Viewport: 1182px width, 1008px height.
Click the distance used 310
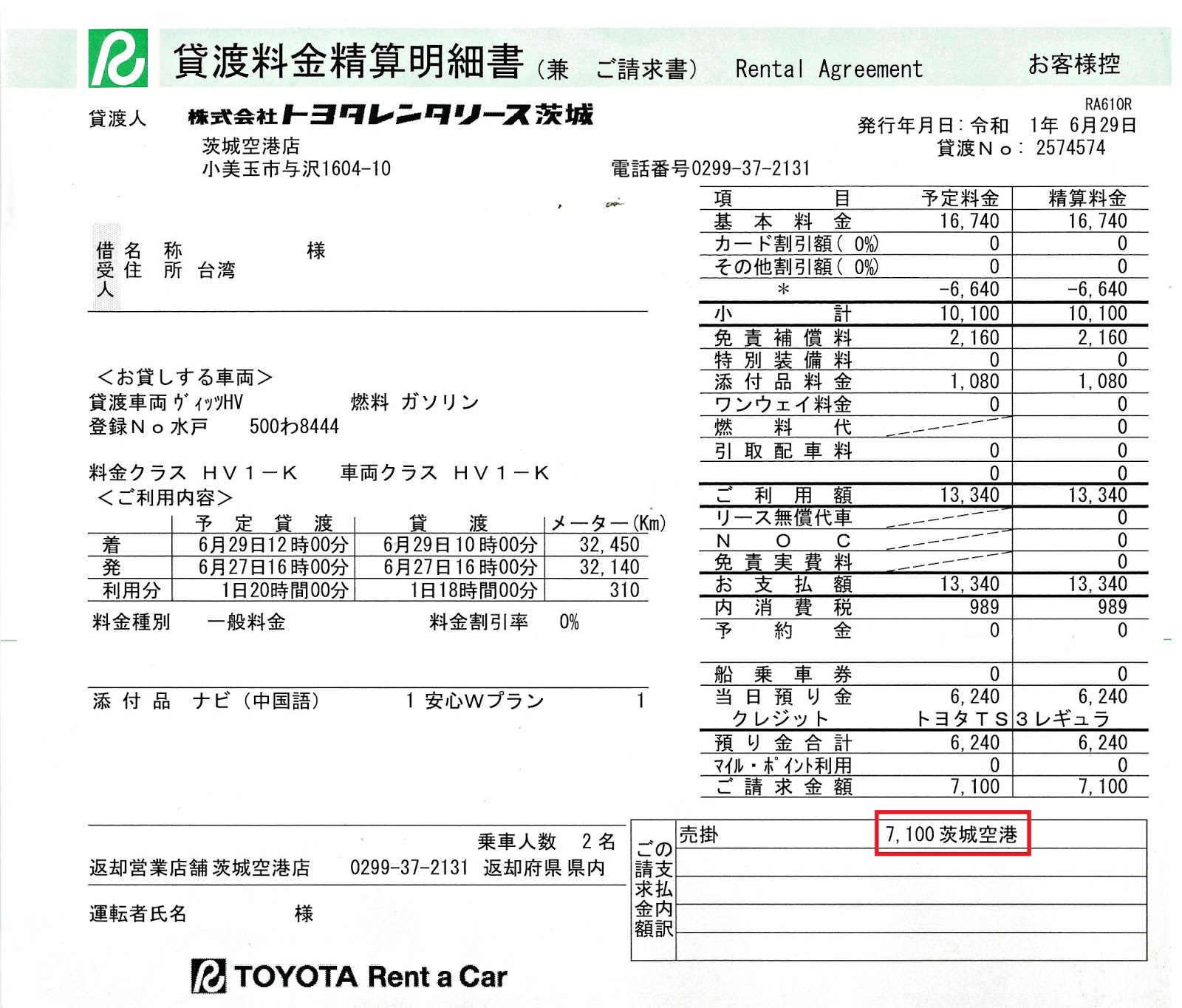pos(625,590)
